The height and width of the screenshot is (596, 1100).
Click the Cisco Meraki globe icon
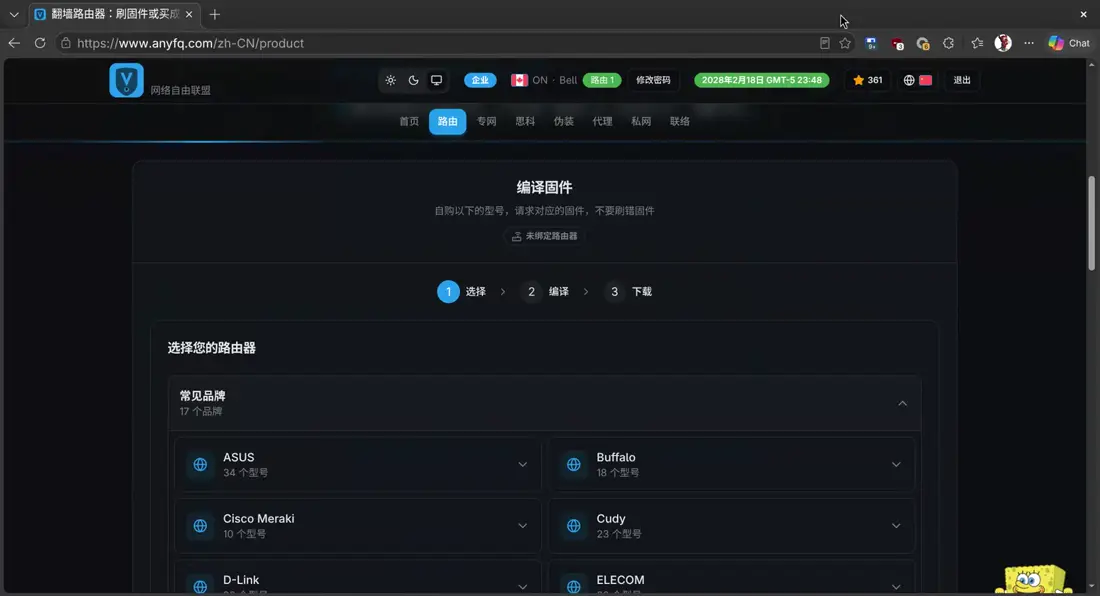tap(200, 526)
